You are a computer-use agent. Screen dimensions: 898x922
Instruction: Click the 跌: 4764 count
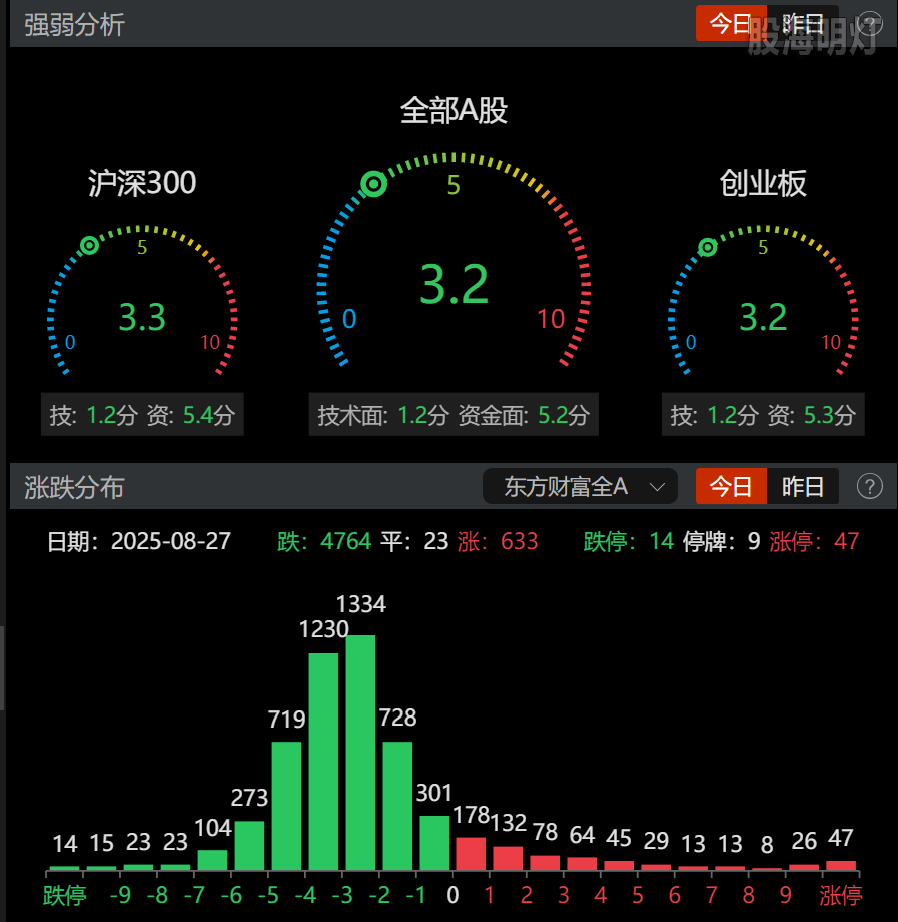tap(324, 542)
